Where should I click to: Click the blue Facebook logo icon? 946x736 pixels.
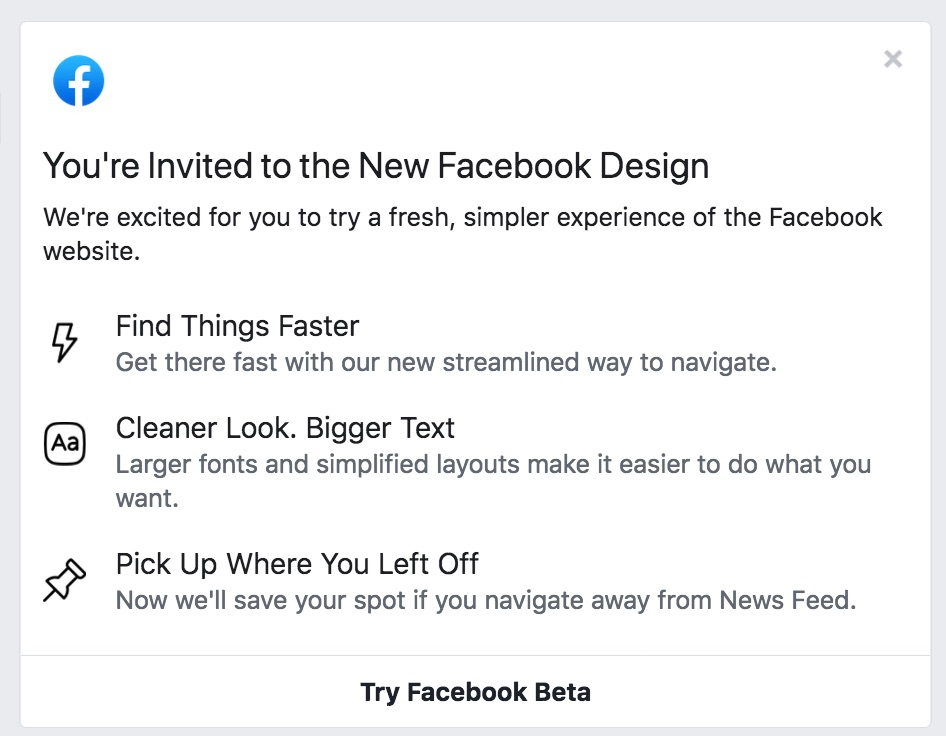point(79,81)
